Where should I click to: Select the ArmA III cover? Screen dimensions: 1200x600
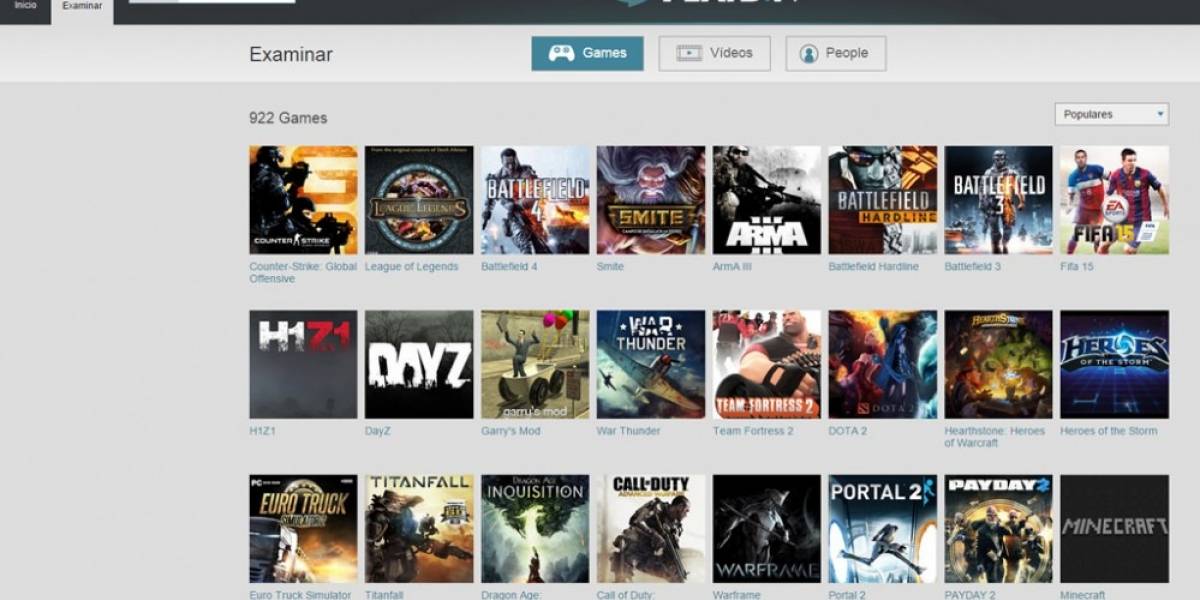(767, 200)
